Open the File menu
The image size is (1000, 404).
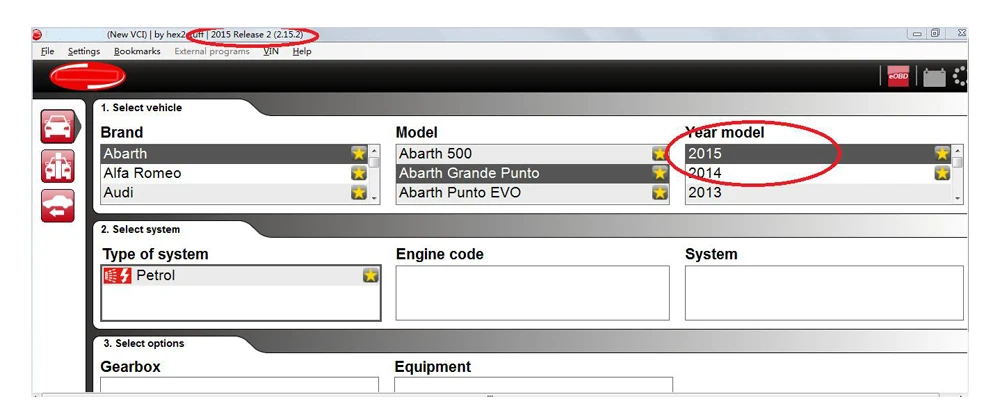[47, 51]
